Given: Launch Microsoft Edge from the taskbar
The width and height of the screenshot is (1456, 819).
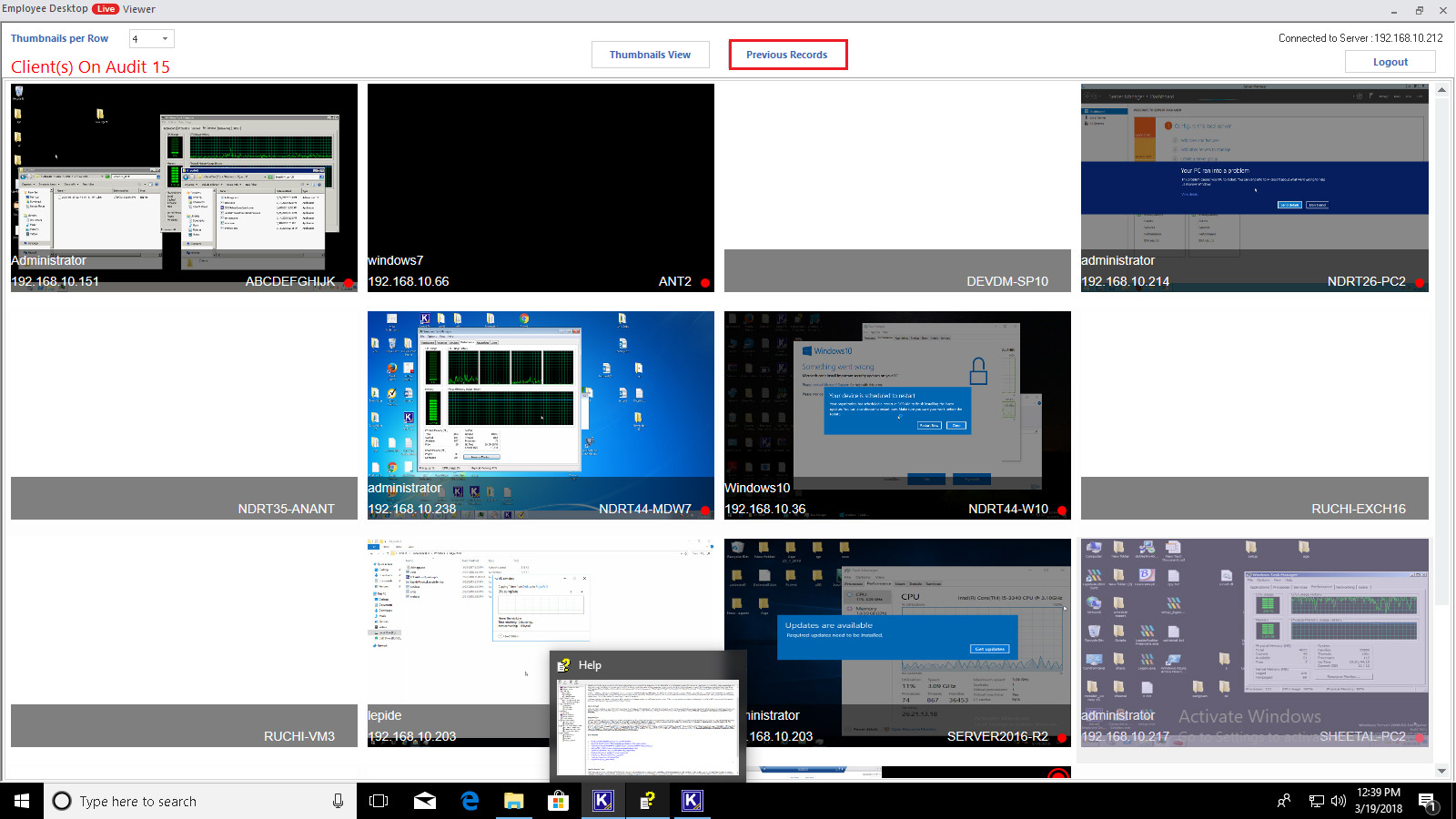Looking at the screenshot, I should pyautogui.click(x=470, y=801).
